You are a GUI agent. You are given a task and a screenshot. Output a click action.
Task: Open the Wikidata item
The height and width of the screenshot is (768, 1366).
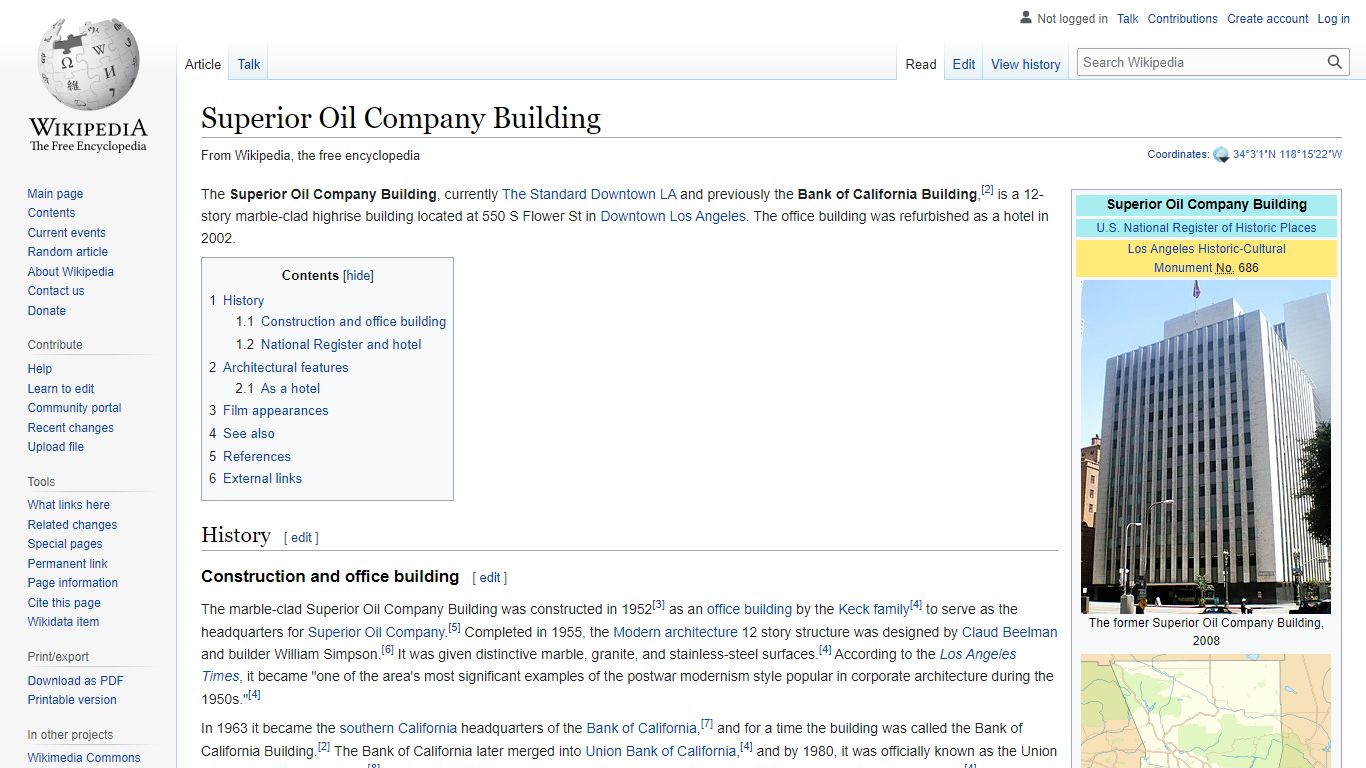point(63,622)
